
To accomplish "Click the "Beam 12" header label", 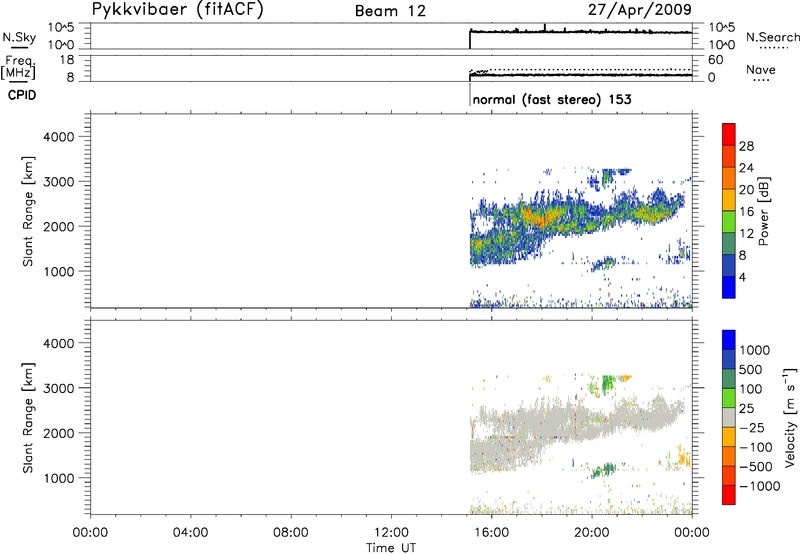I will [x=390, y=11].
